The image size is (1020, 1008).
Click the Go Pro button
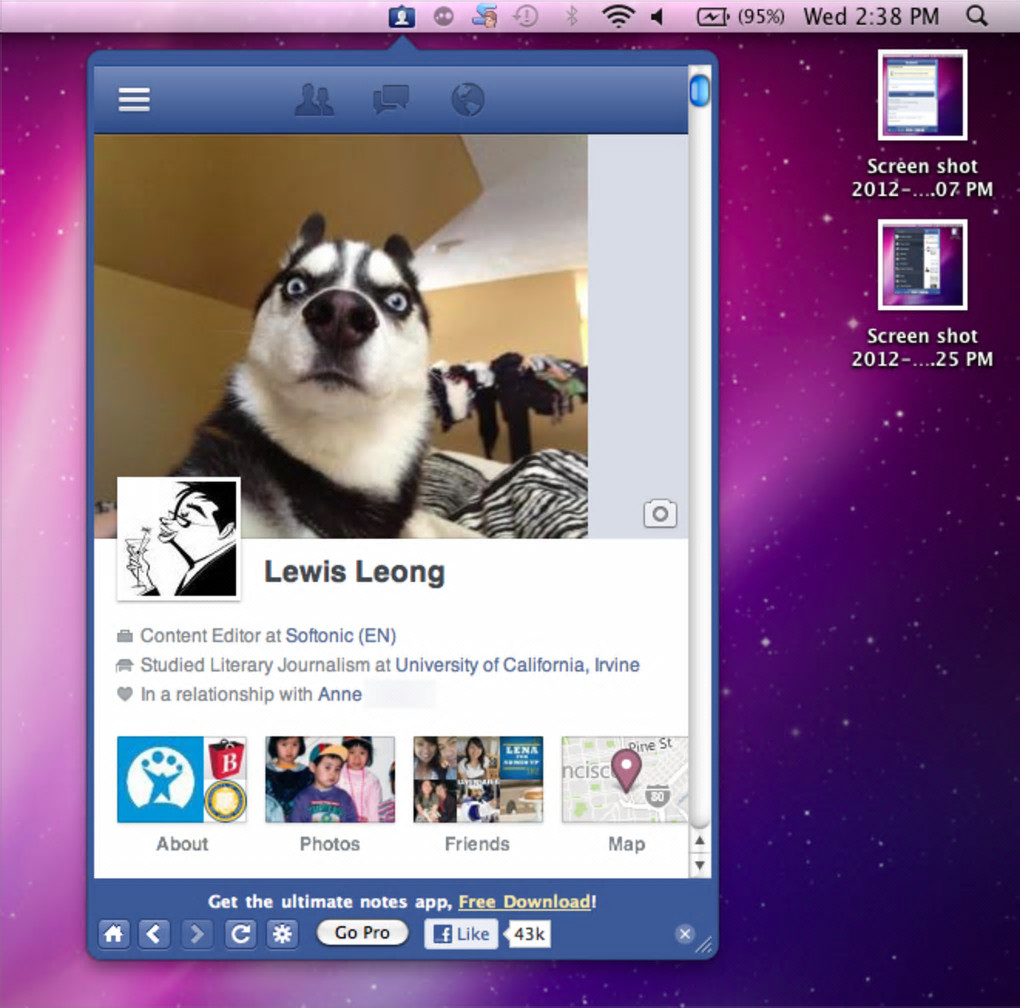362,933
